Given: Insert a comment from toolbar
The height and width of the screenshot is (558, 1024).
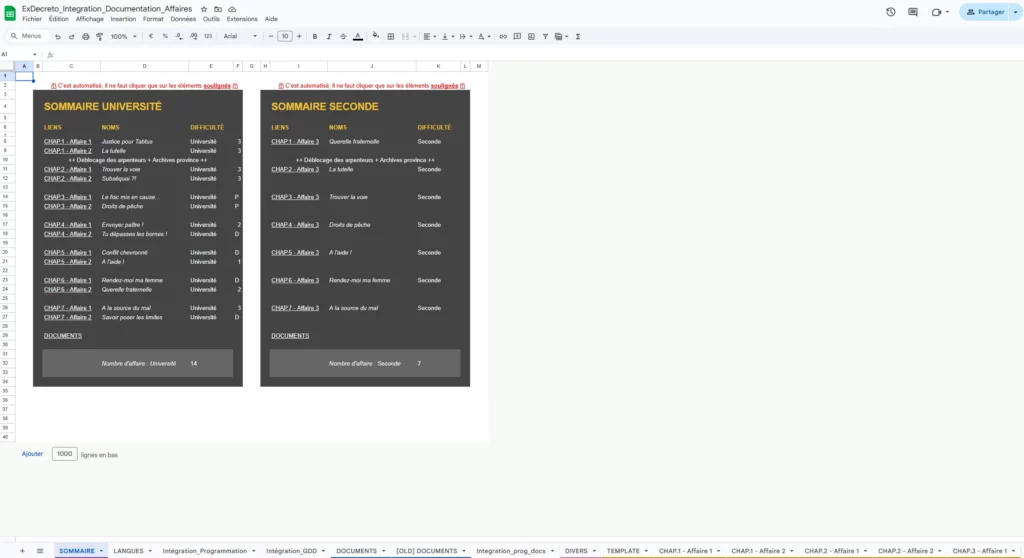Looking at the screenshot, I should click(517, 37).
